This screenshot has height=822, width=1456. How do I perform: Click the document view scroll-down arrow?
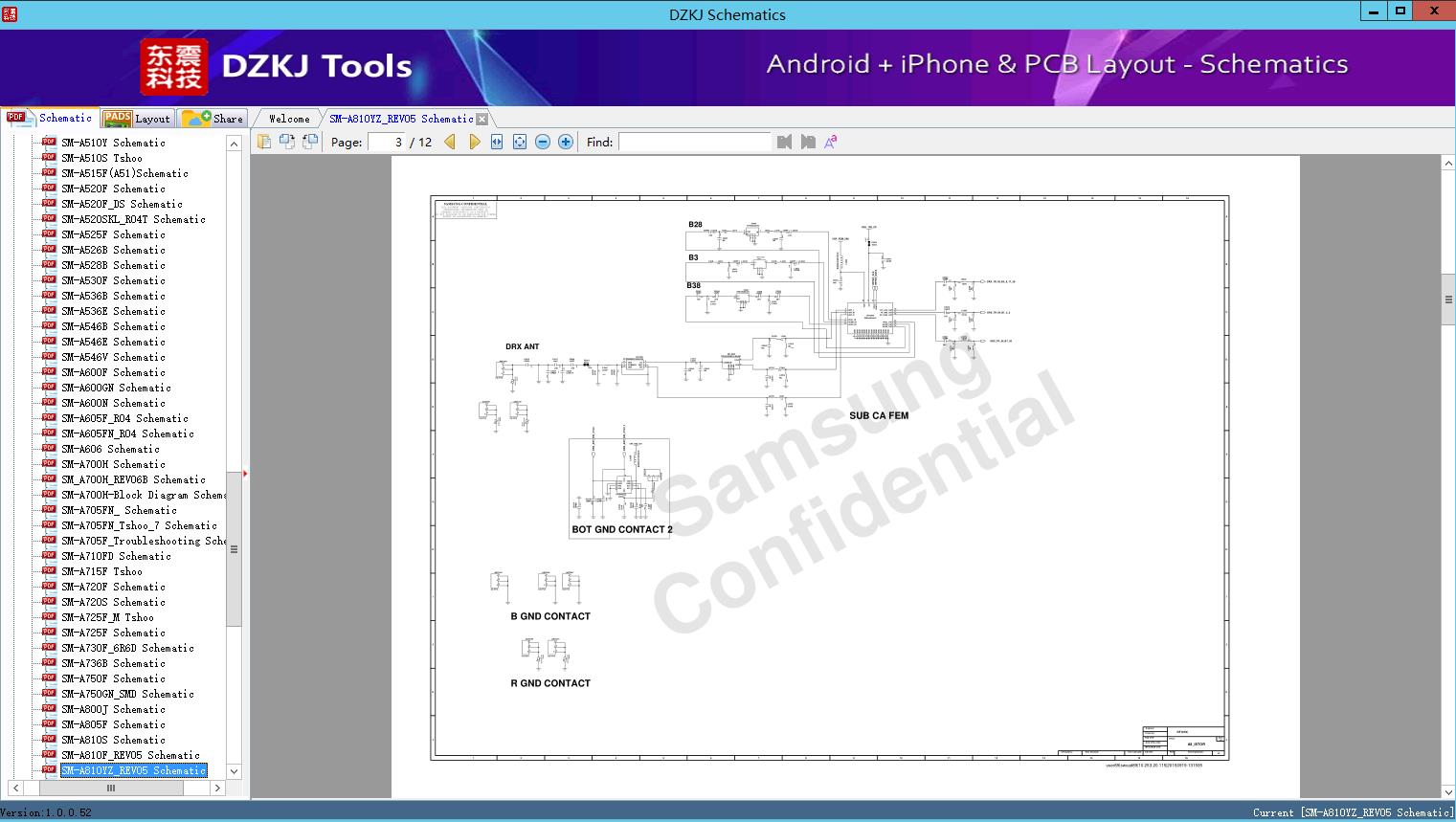coord(1448,792)
